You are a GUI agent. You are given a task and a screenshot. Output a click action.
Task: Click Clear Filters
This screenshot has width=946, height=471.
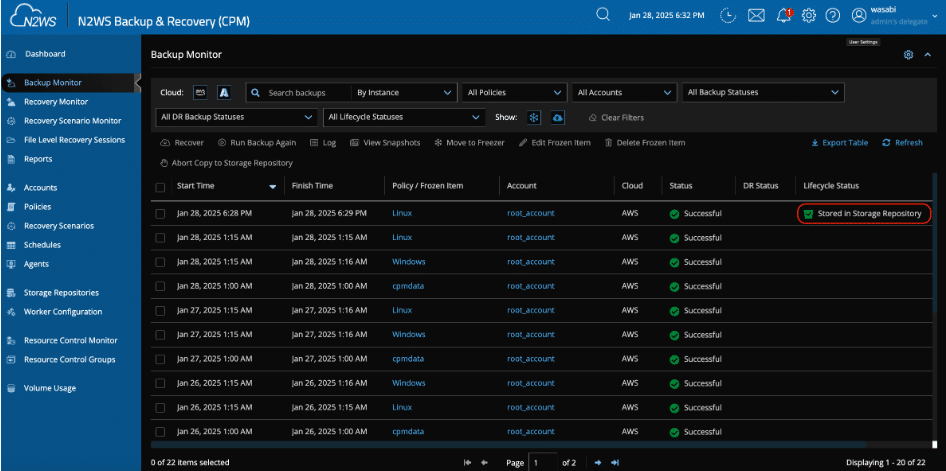point(617,118)
